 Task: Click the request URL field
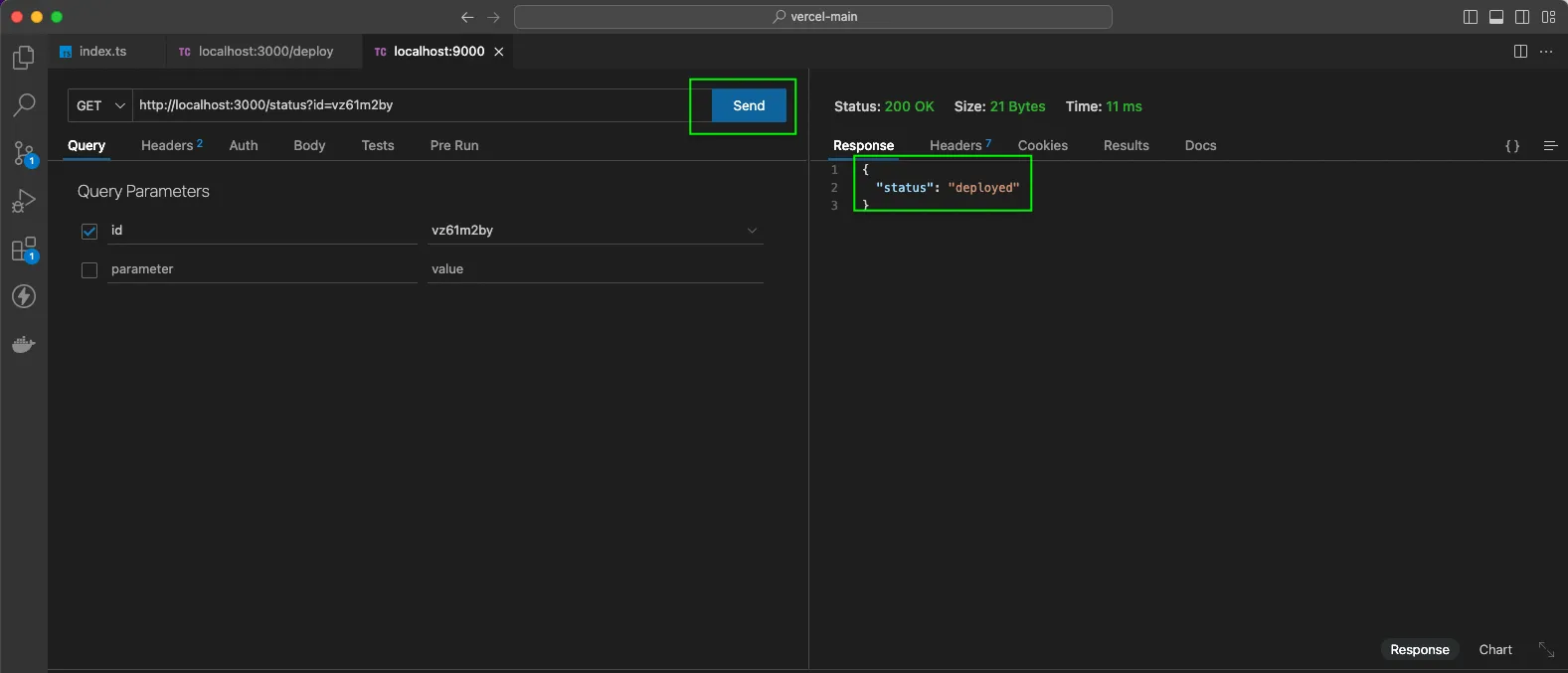coord(422,105)
